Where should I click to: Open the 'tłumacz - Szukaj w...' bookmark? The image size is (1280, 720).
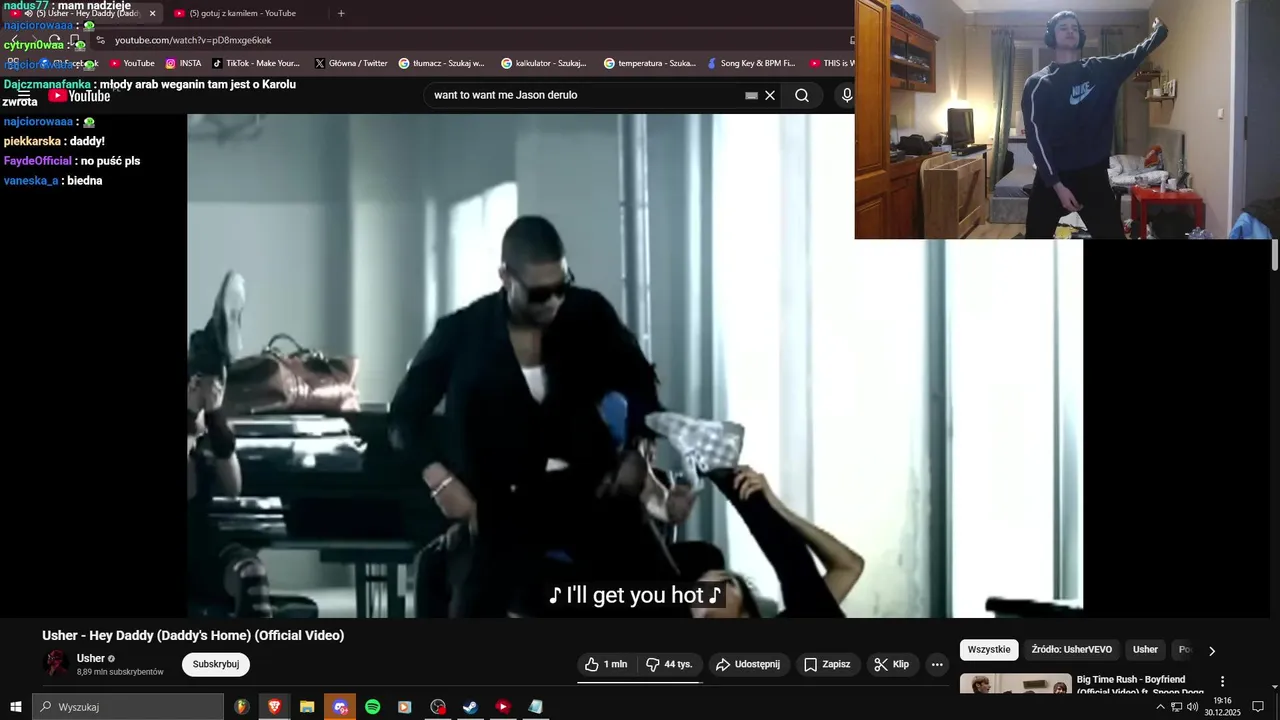[x=441, y=63]
